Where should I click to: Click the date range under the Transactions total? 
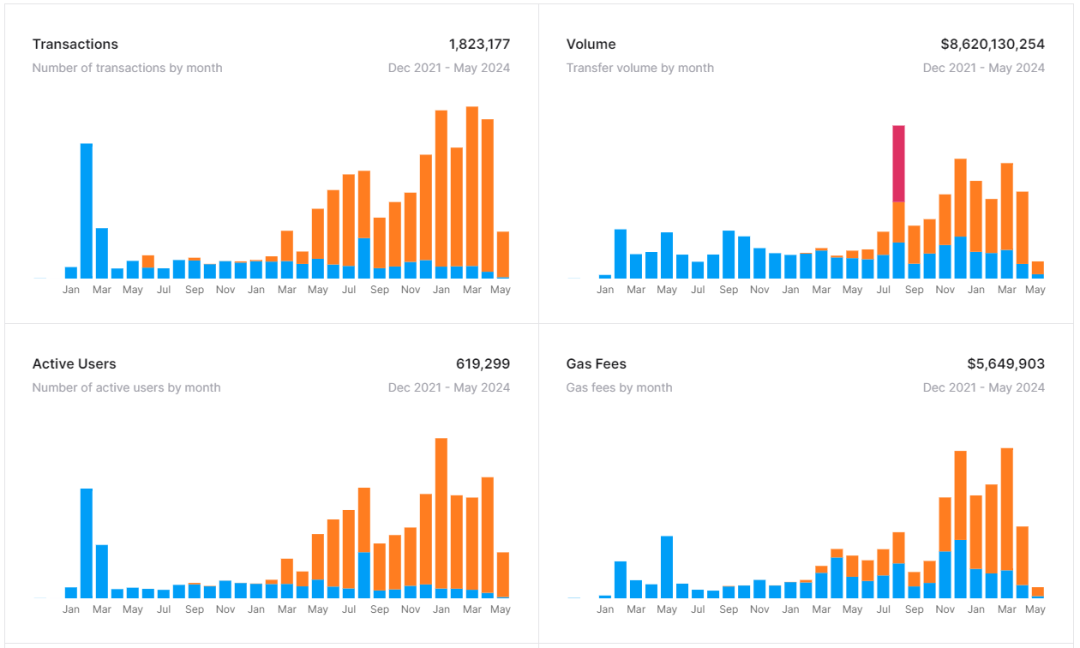coord(449,68)
